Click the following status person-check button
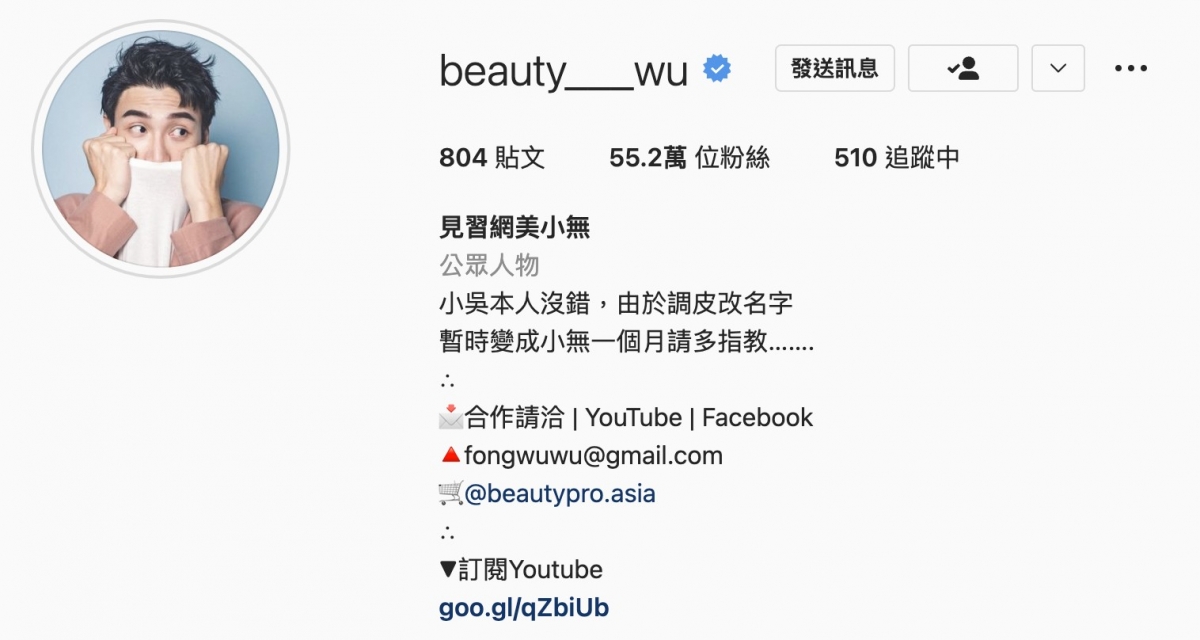The width and height of the screenshot is (1200, 640). (x=963, y=68)
